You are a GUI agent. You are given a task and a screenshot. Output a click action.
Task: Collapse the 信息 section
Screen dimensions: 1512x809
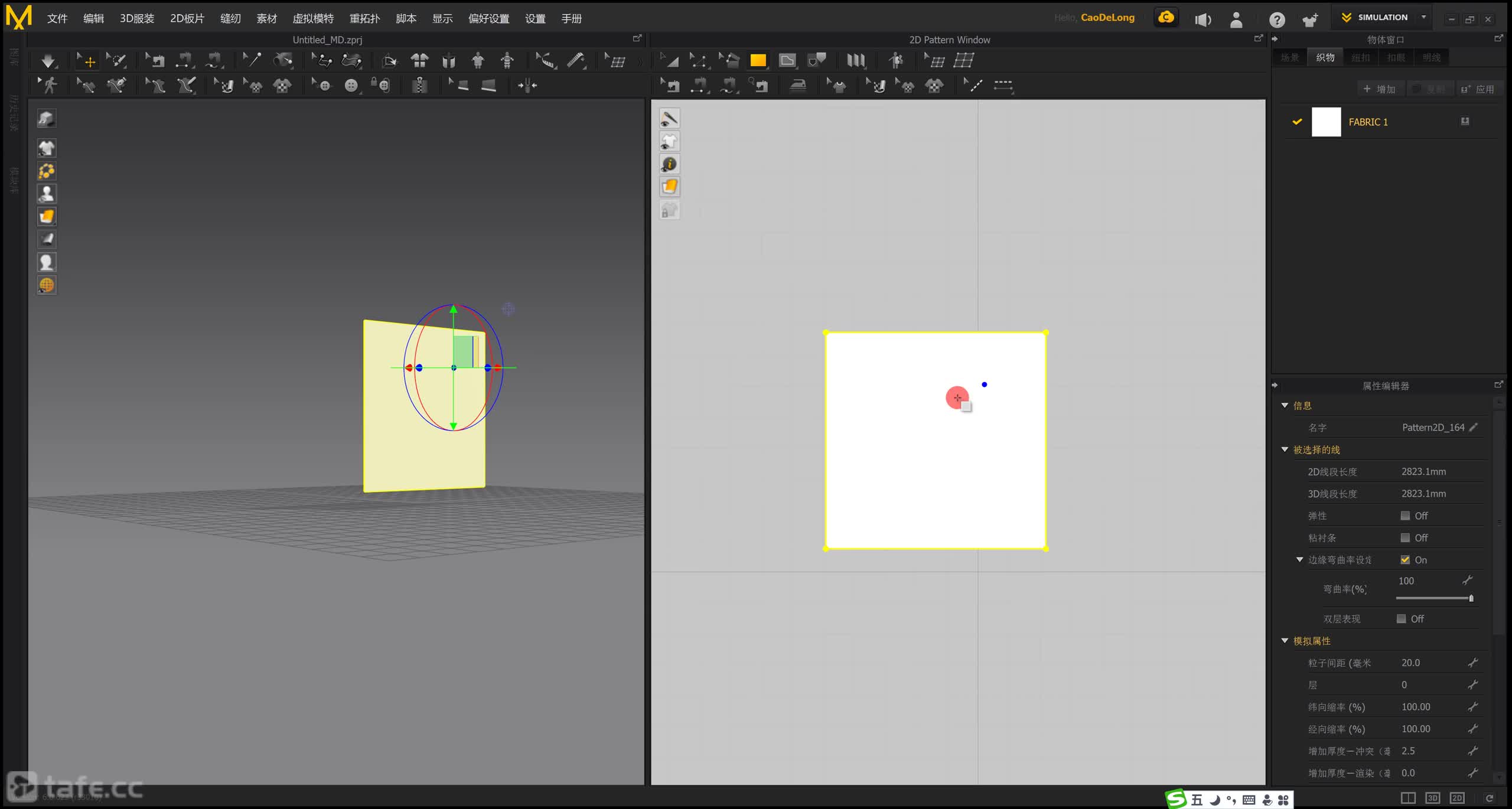coord(1285,405)
